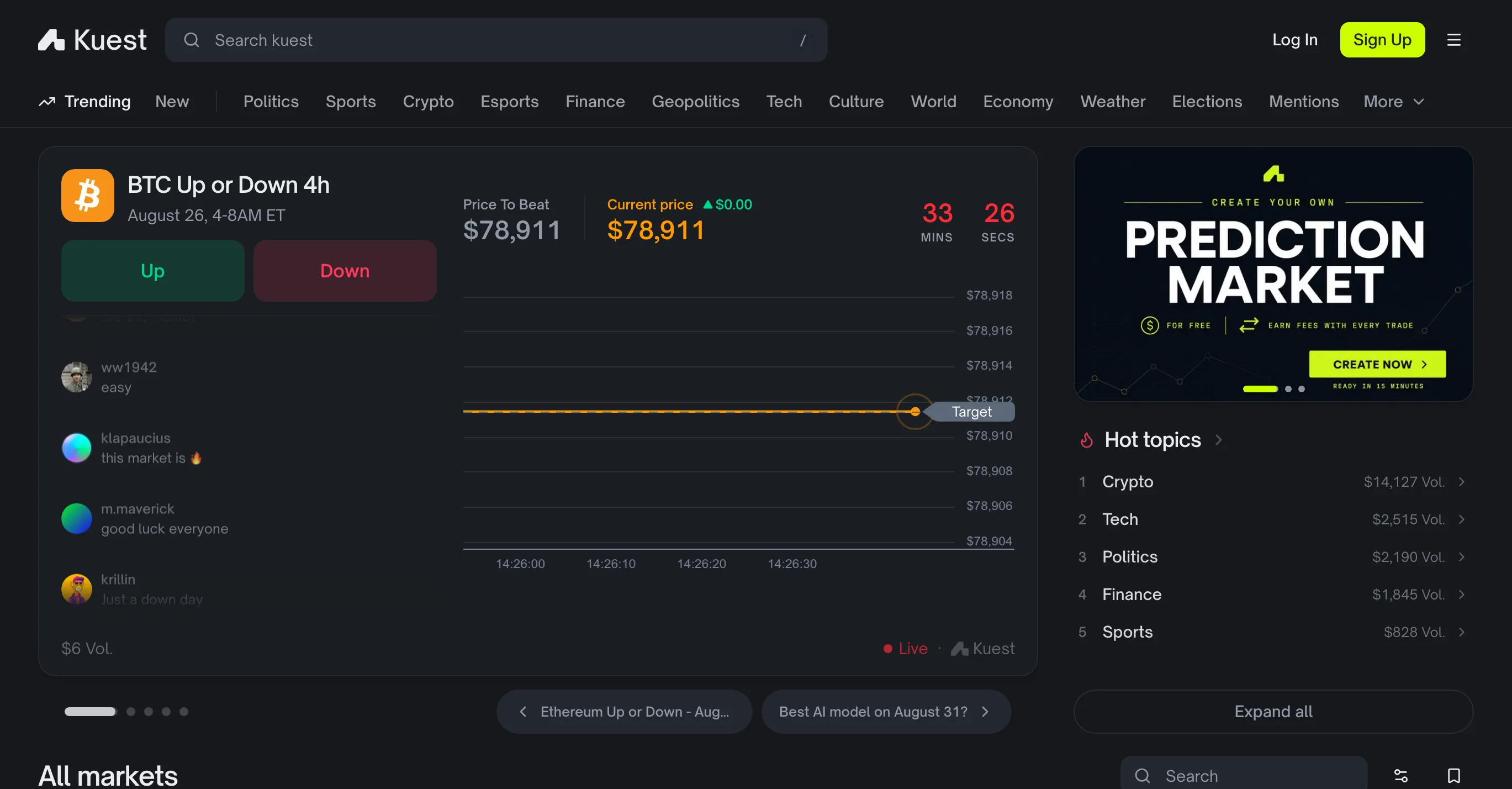1512x789 pixels.
Task: Click m.maverick's avatar
Action: (76, 518)
